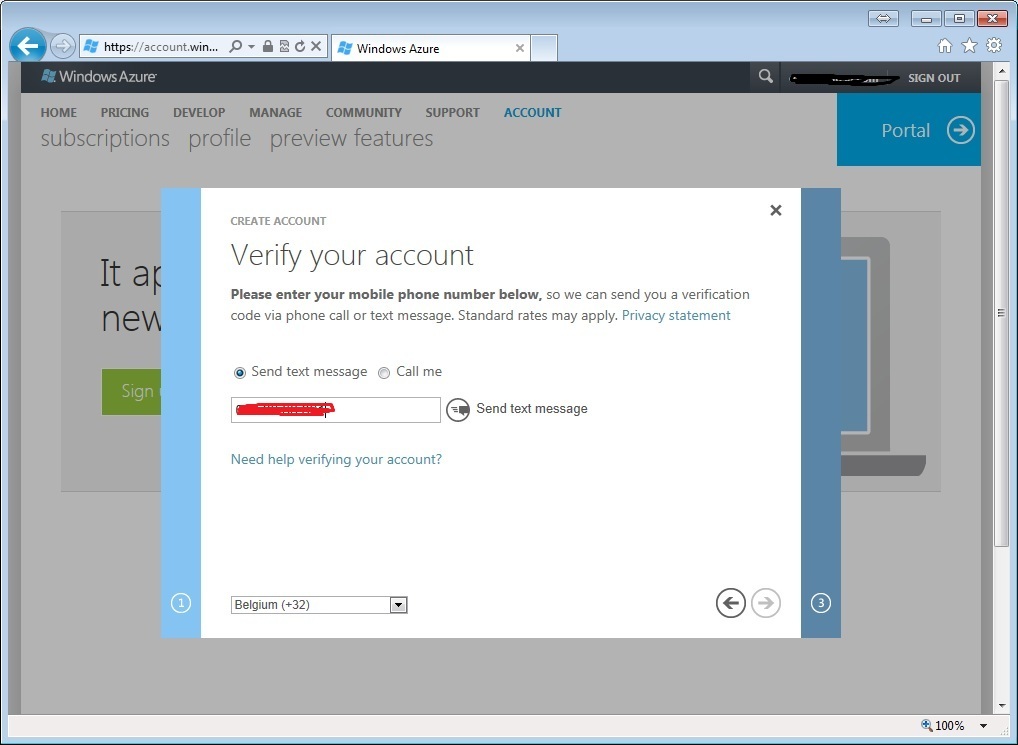
Task: Switch to the Windows Azure browser tab
Action: [425, 48]
